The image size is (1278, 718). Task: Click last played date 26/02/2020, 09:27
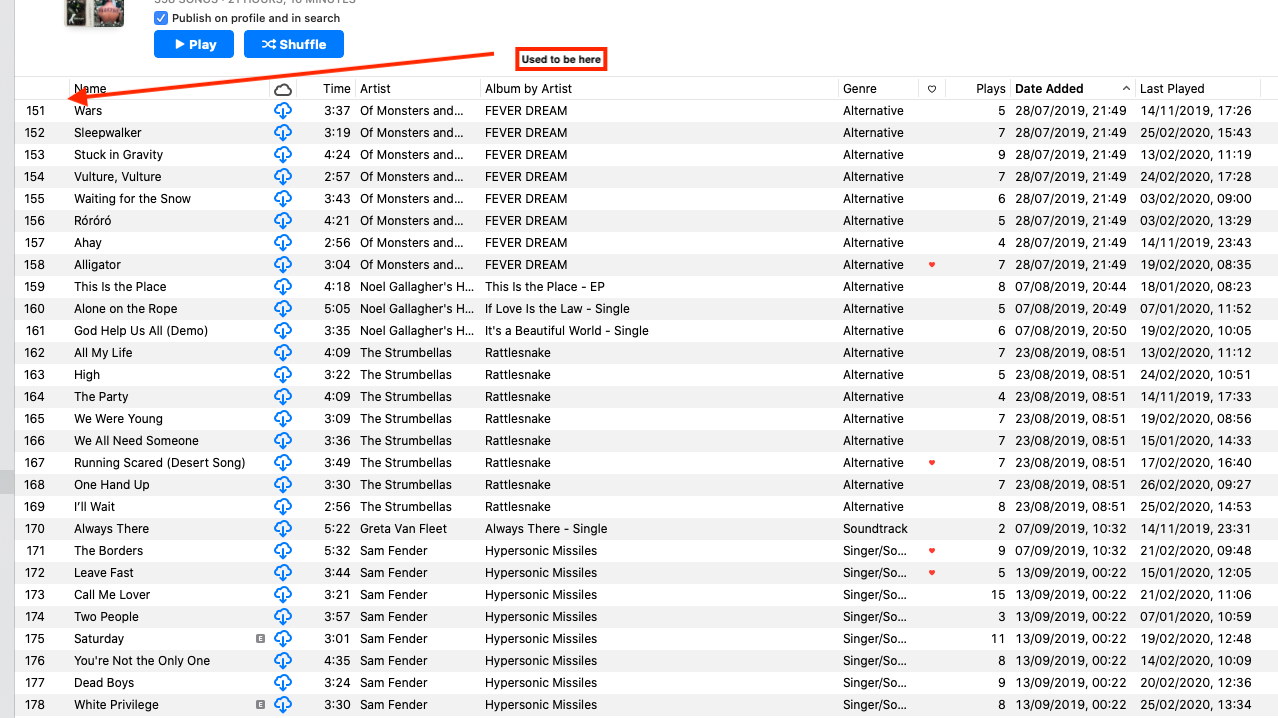point(1196,485)
